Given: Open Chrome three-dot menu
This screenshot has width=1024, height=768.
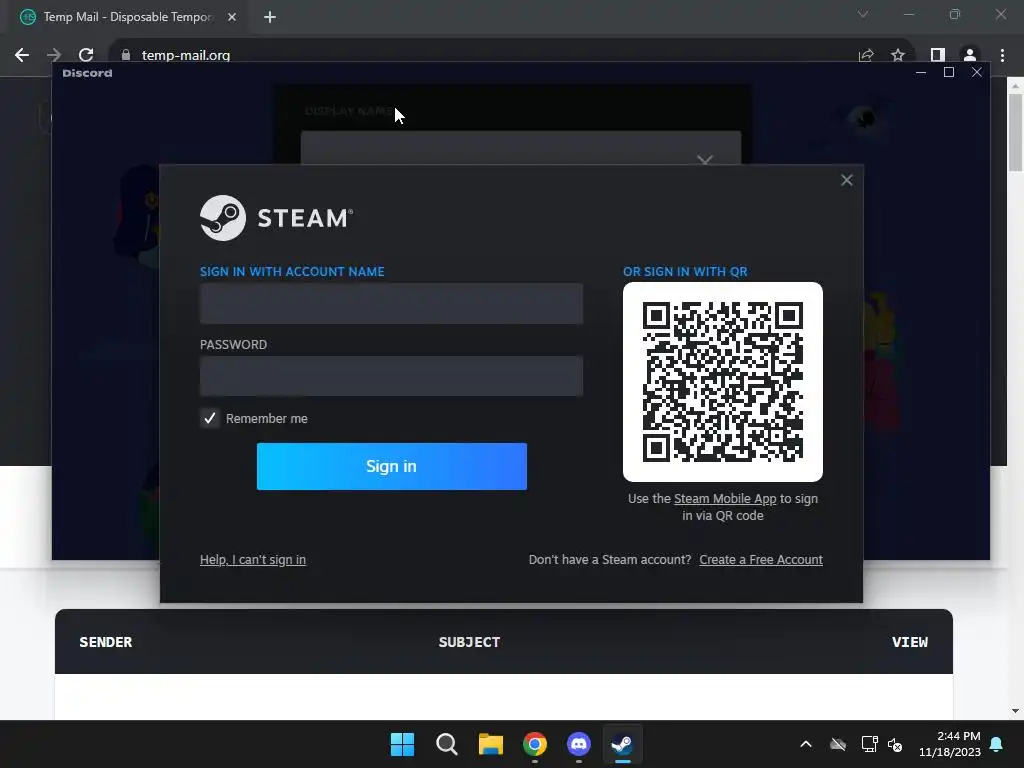Looking at the screenshot, I should 1002,55.
